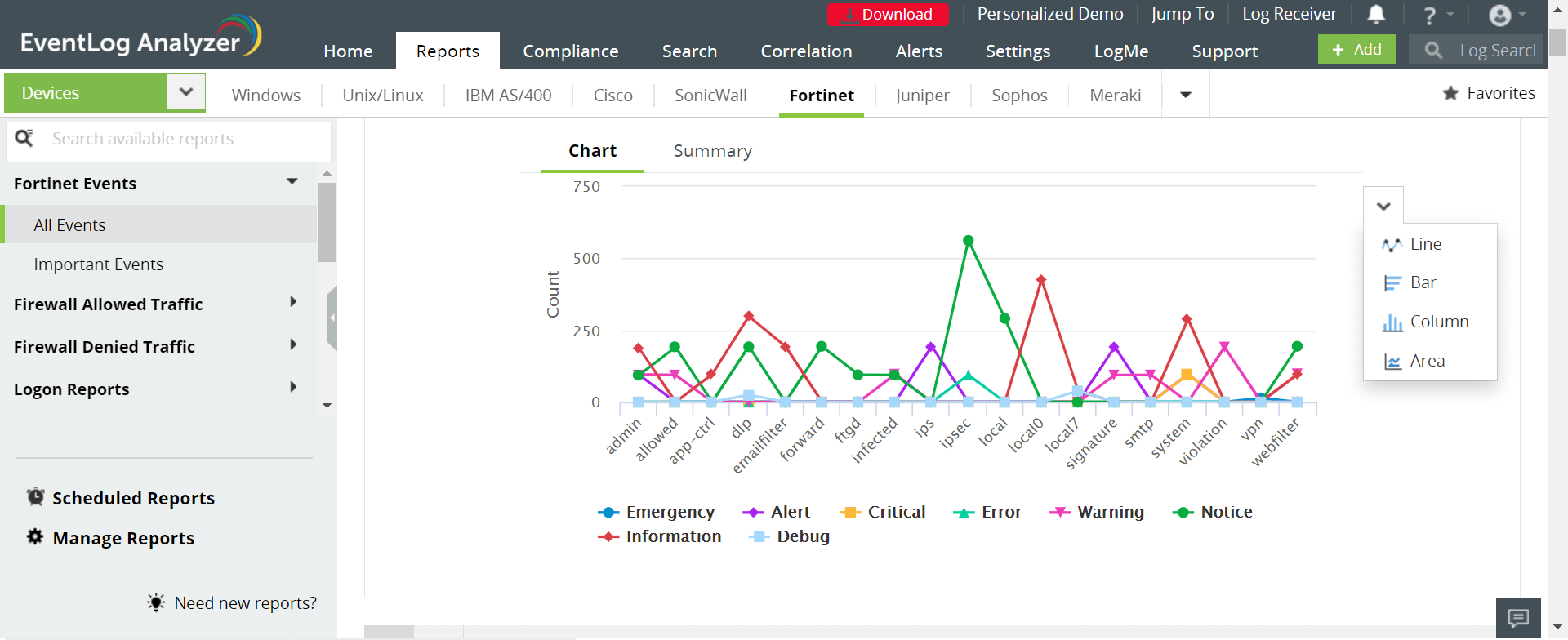Open Scheduled Reports
Image resolution: width=1568 pixels, height=640 pixels.
click(133, 498)
